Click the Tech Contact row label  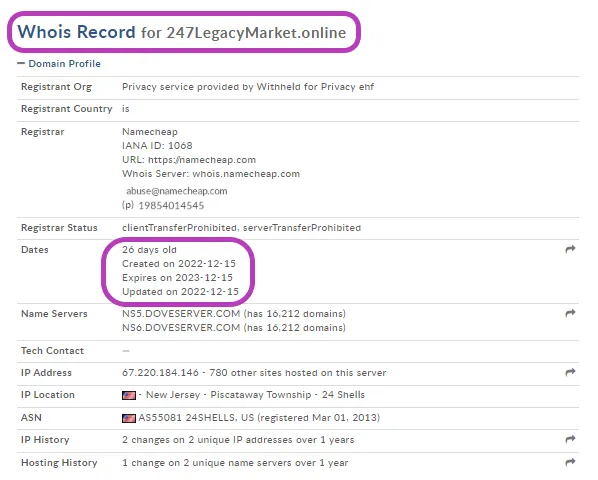tap(52, 351)
